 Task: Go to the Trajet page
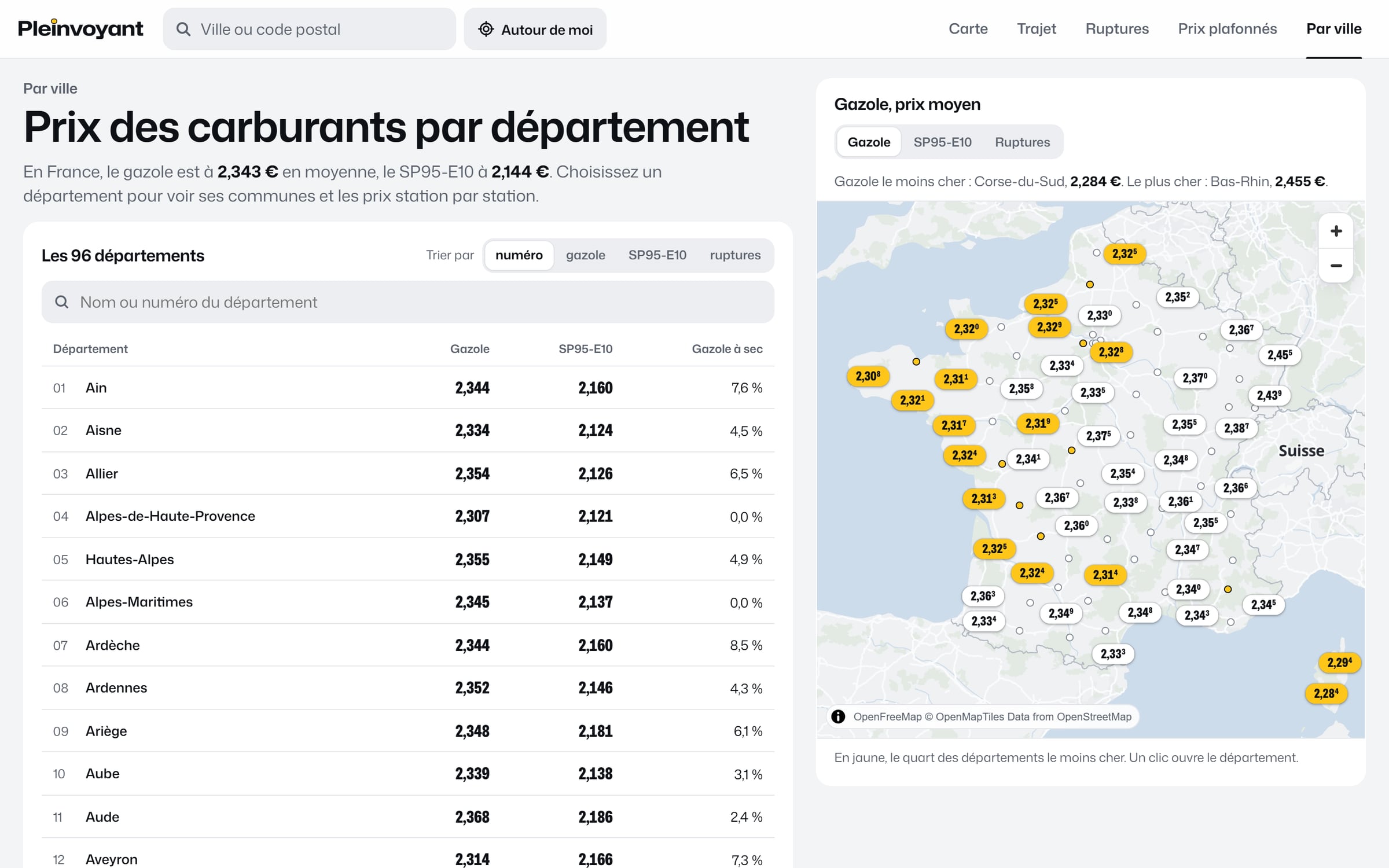[1036, 29]
